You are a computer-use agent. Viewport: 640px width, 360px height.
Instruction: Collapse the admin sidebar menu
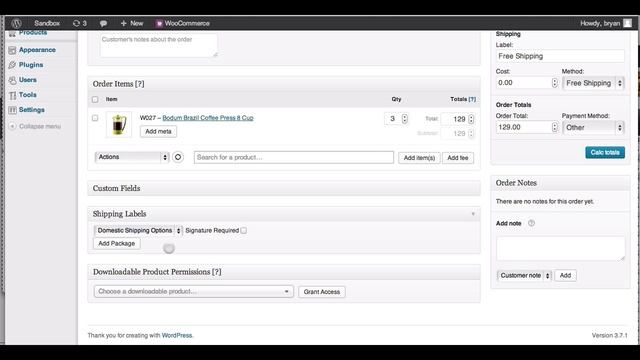35,126
